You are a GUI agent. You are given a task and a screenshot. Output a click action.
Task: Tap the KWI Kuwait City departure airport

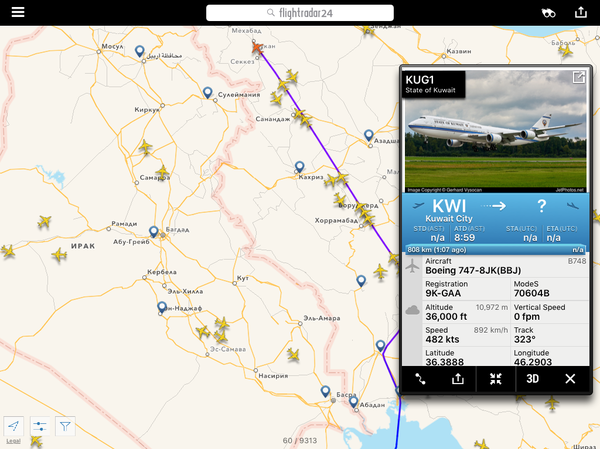449,211
